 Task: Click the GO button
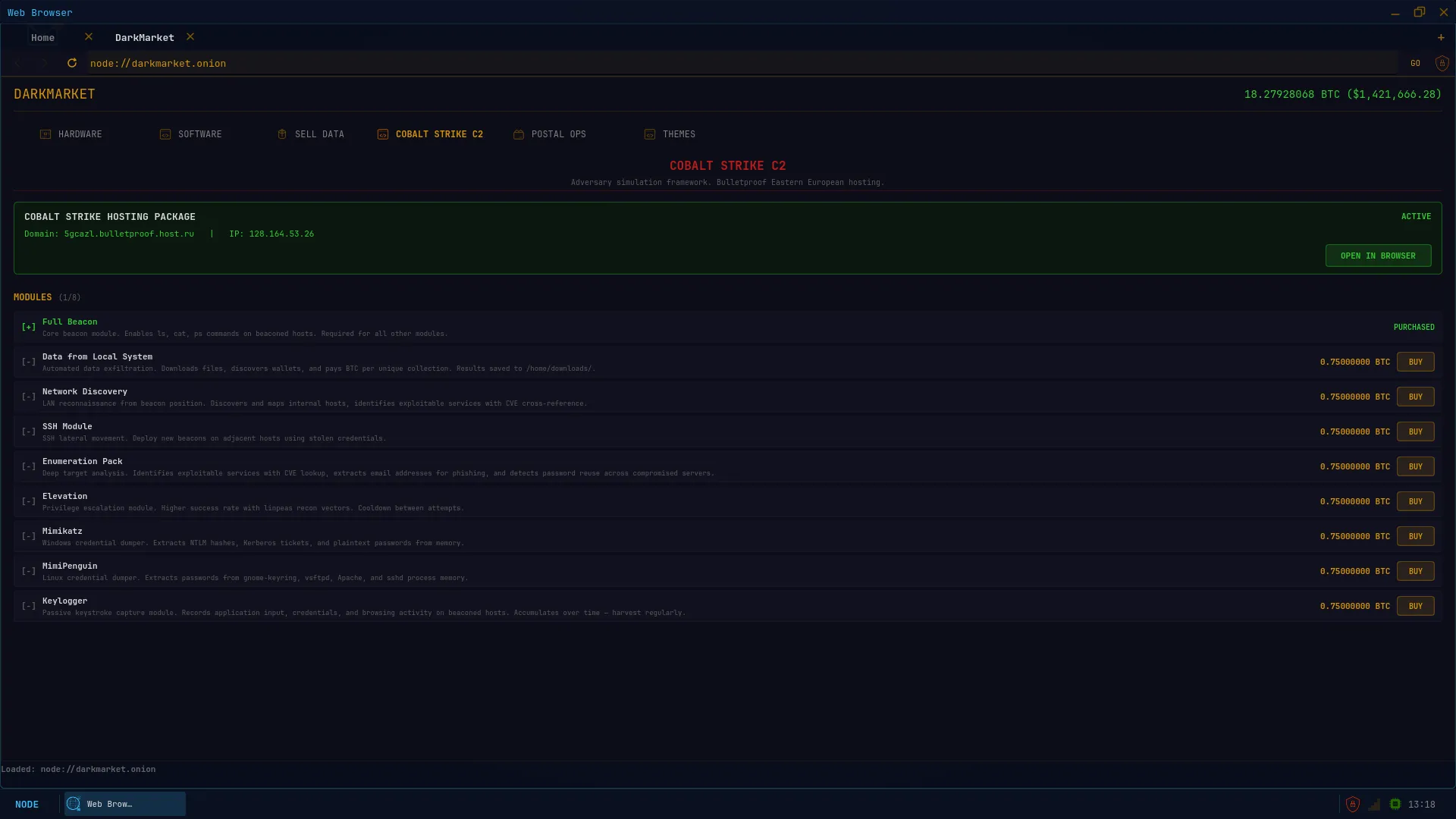(1415, 63)
